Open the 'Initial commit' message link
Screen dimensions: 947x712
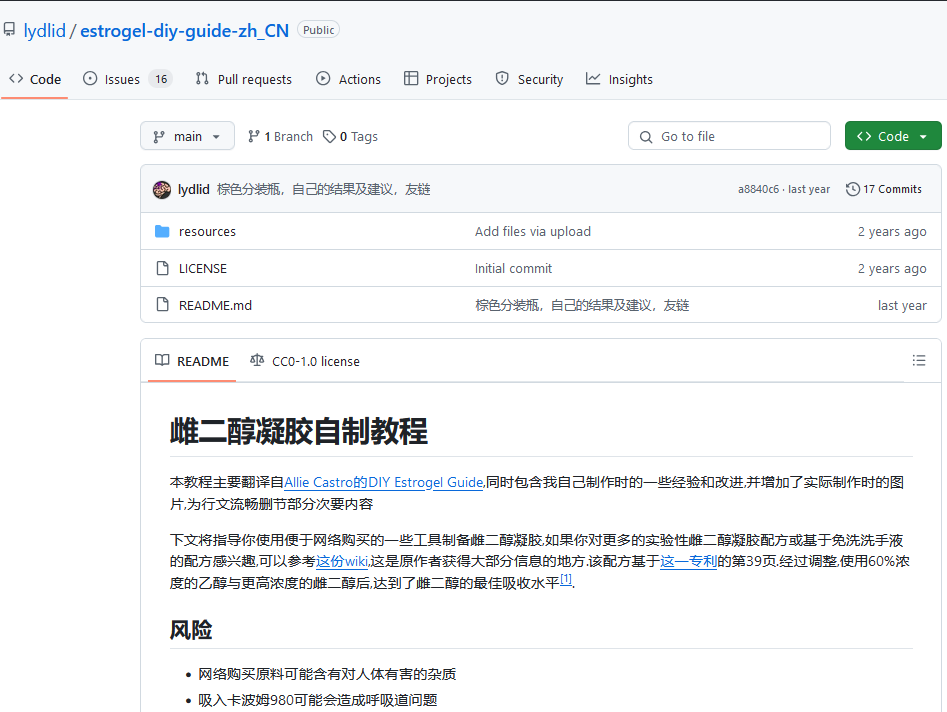(x=513, y=268)
